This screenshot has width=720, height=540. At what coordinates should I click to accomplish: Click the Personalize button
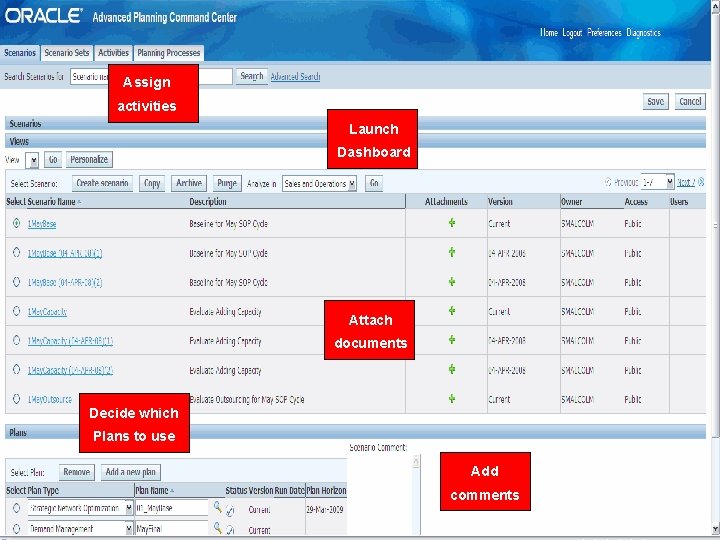pos(89,160)
